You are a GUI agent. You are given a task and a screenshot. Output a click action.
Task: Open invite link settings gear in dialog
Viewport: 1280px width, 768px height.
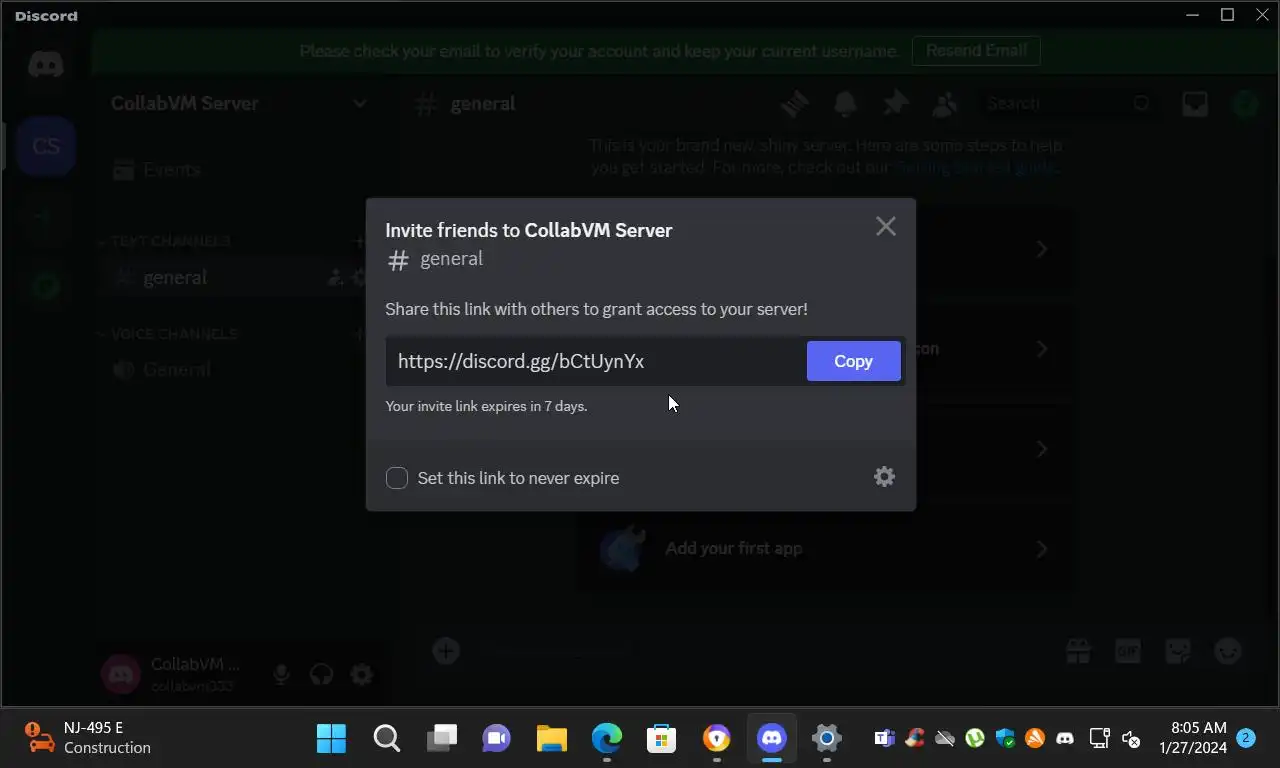884,477
